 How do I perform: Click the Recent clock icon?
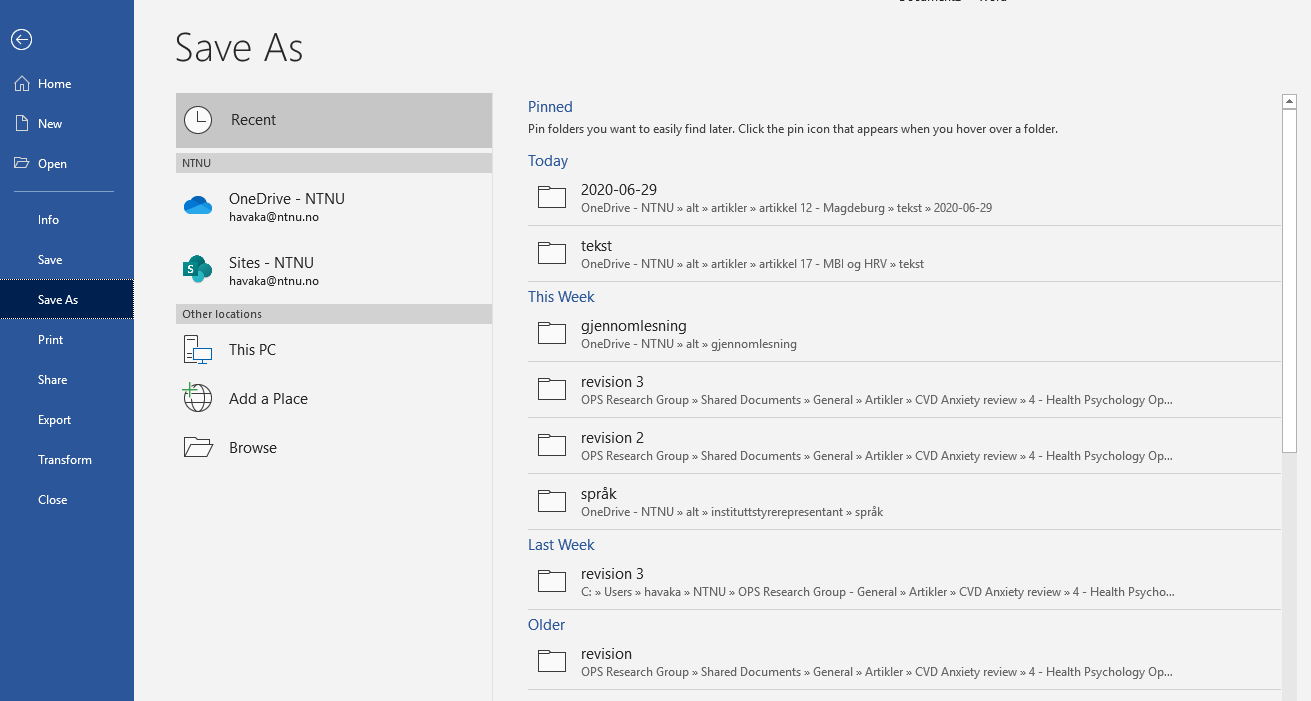pyautogui.click(x=199, y=120)
